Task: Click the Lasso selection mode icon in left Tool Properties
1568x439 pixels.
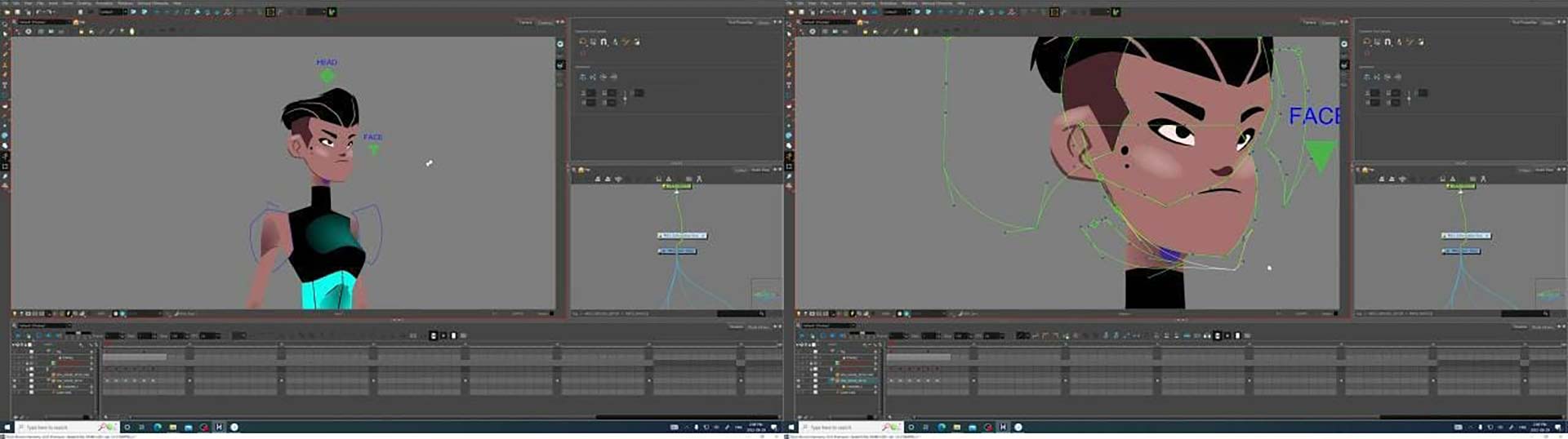Action: pyautogui.click(x=583, y=42)
